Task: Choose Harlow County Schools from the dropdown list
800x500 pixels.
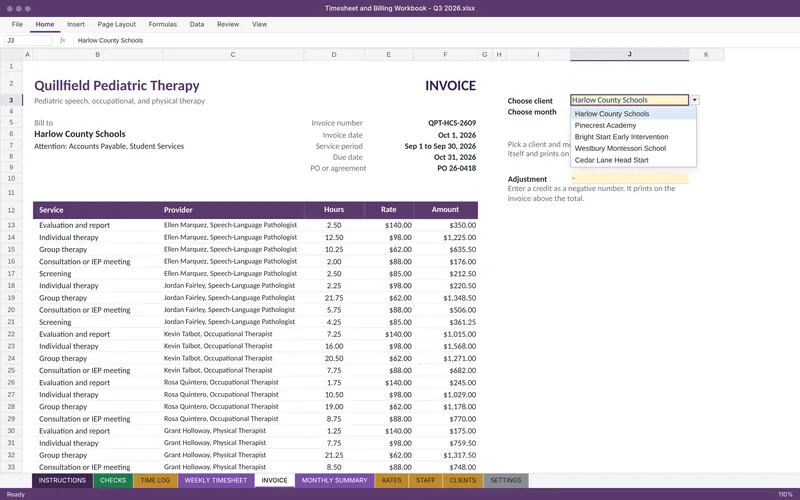Action: (633, 114)
